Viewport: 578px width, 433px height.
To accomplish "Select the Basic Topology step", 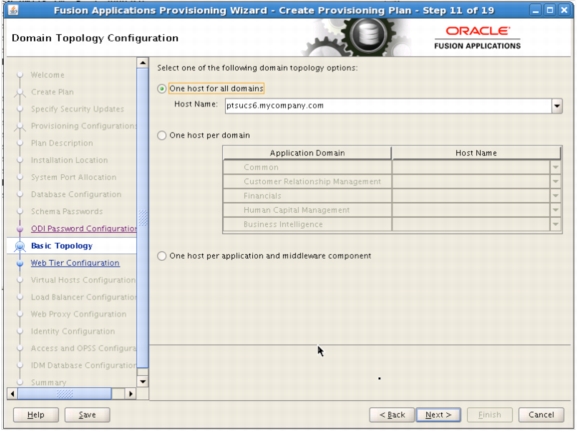I will 62,246.
